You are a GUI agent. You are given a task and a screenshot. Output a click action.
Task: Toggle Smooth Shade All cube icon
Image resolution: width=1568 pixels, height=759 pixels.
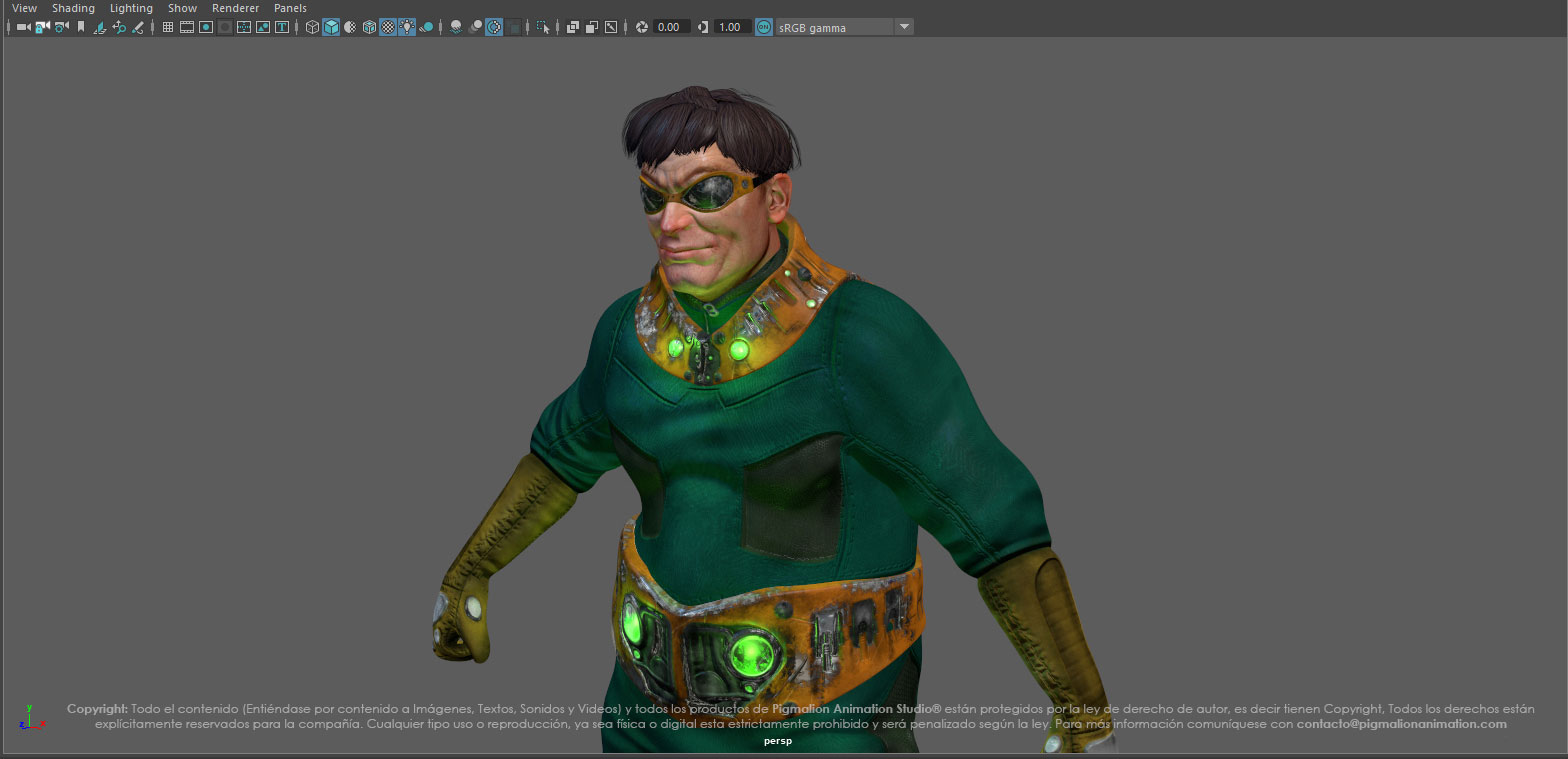[x=331, y=27]
